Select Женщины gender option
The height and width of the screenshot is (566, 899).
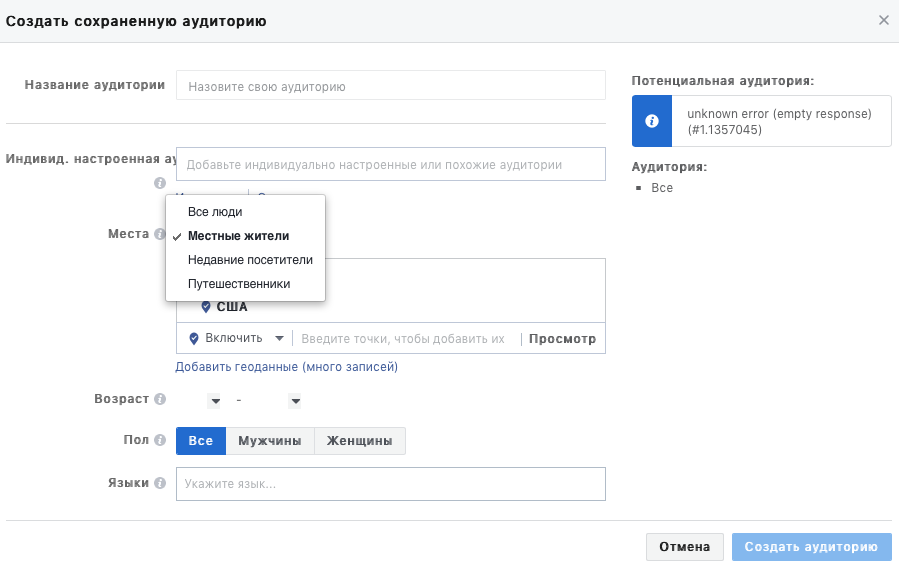point(360,441)
